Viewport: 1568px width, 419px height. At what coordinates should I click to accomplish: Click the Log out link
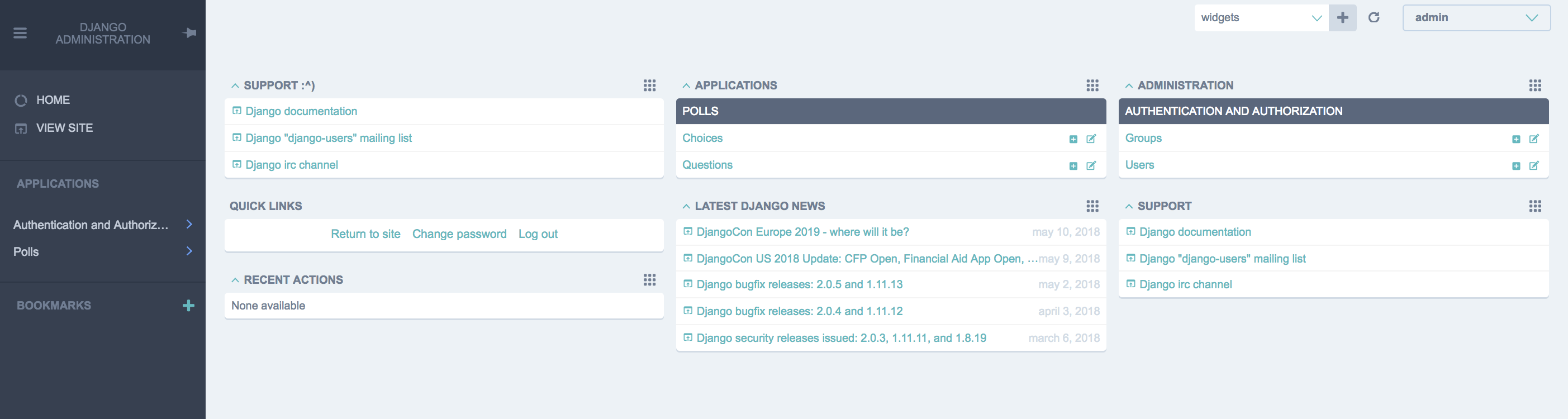click(538, 234)
